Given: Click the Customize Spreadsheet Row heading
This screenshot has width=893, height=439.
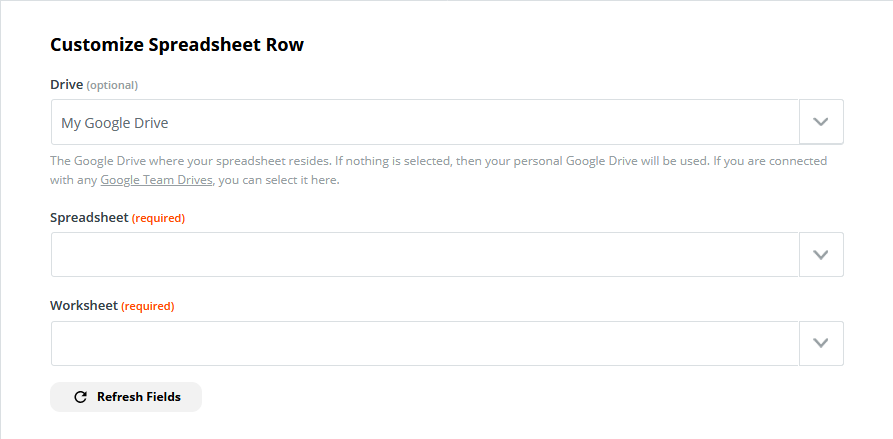Looking at the screenshot, I should coord(177,45).
